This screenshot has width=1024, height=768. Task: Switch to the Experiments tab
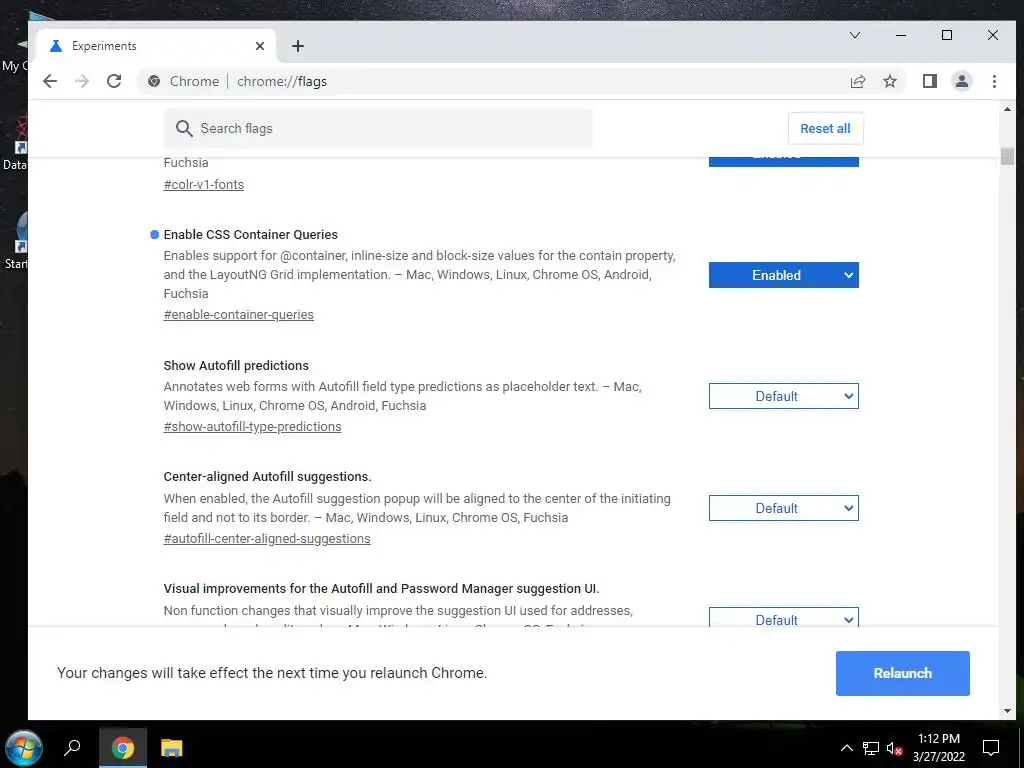pyautogui.click(x=157, y=46)
